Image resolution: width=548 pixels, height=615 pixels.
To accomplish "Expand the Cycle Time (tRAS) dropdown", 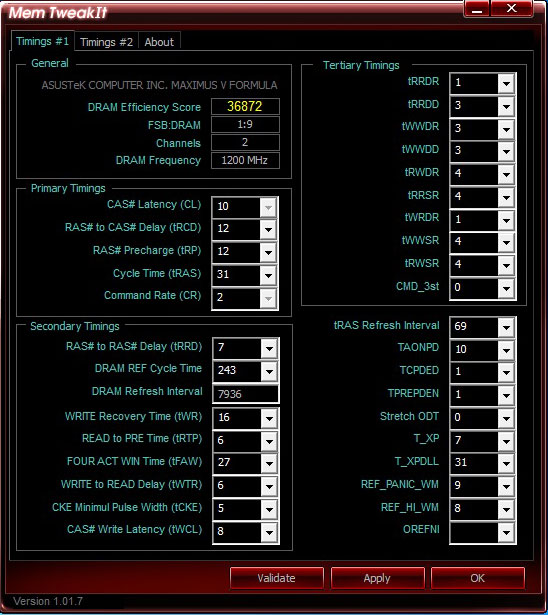I will coord(268,275).
